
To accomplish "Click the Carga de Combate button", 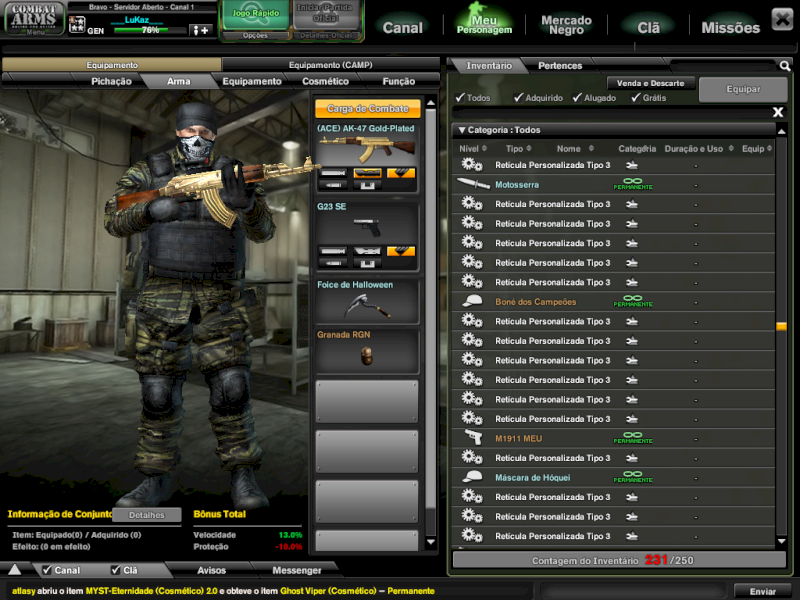I will coord(367,108).
